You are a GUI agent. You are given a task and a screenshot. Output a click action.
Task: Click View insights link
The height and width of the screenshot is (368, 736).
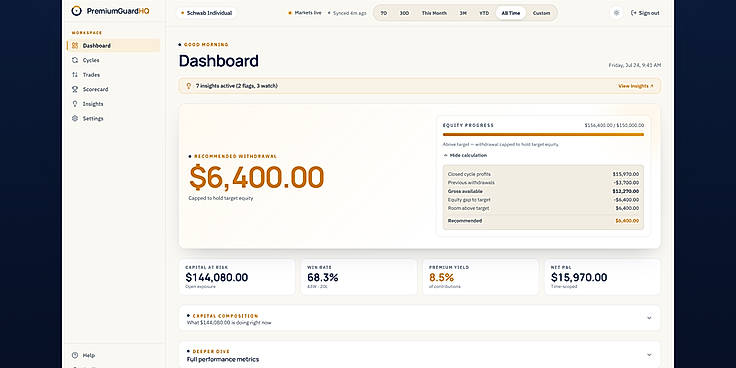pos(636,86)
